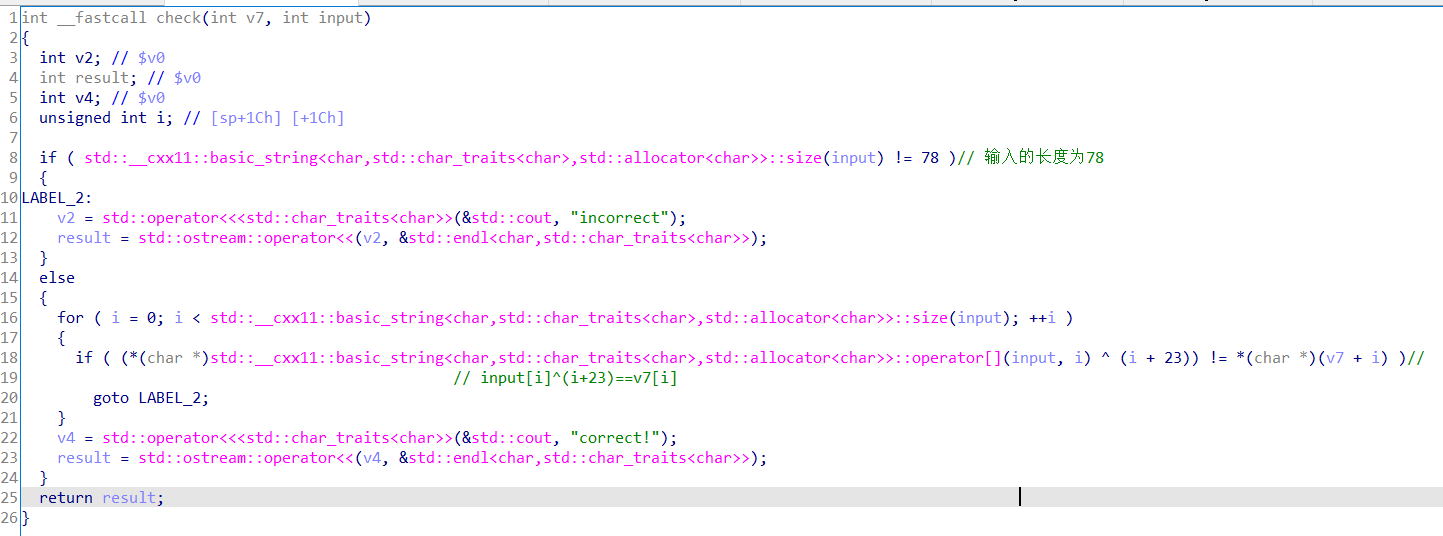The image size is (1443, 536).
Task: Click "result" assignment target on line 23
Action: click(x=84, y=458)
